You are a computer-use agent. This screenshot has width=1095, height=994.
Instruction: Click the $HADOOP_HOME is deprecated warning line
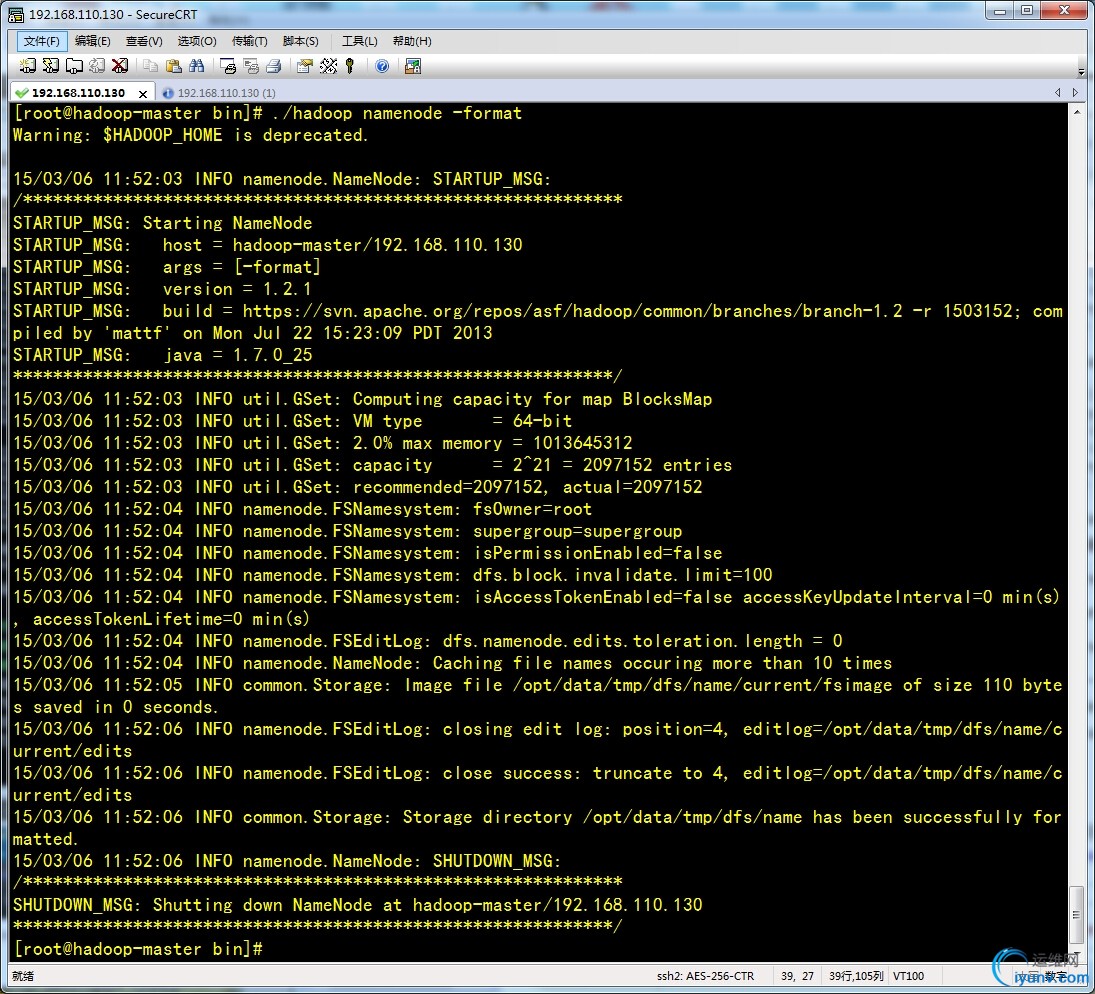190,136
